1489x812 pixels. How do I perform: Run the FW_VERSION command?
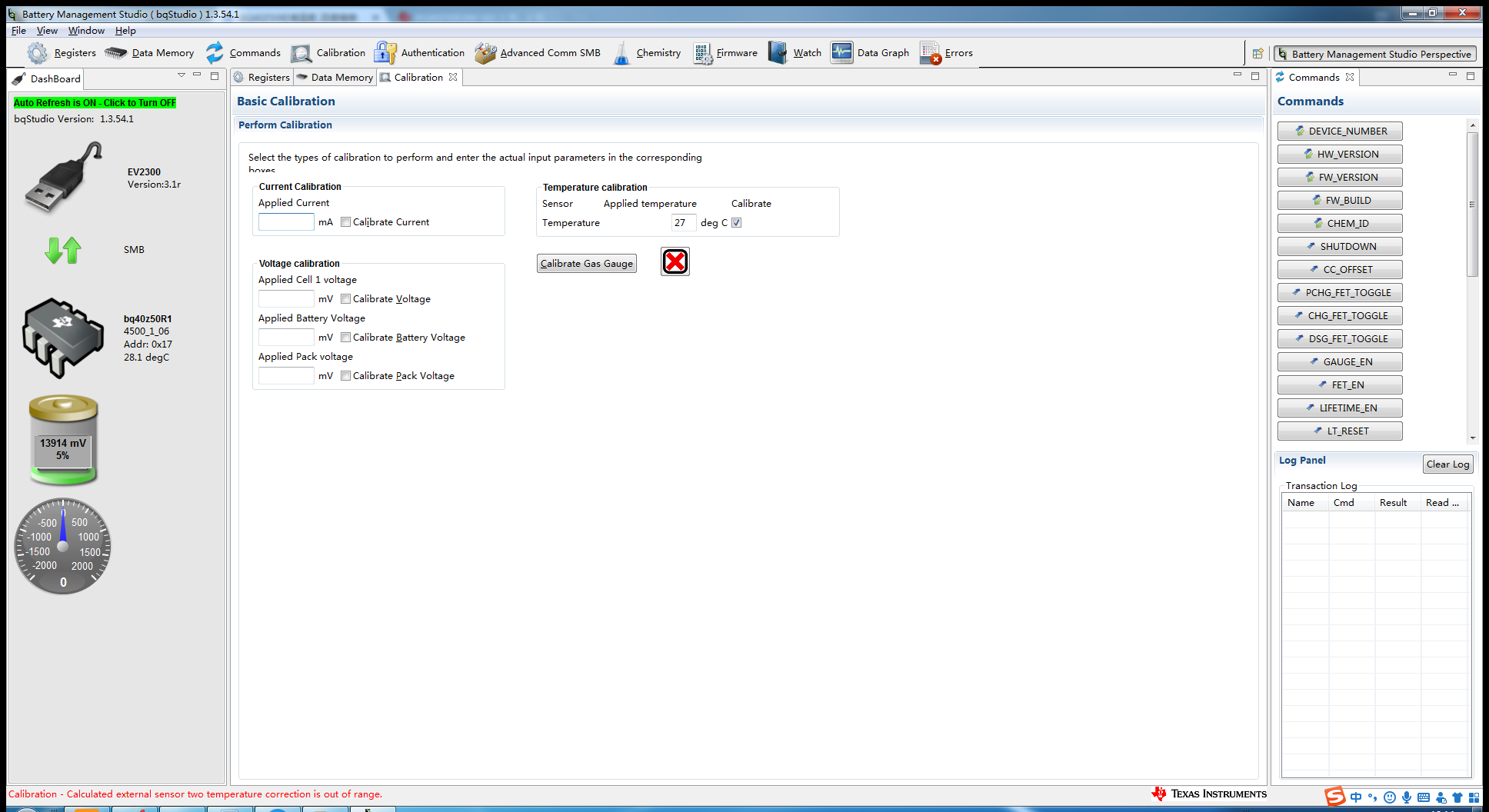pyautogui.click(x=1340, y=178)
